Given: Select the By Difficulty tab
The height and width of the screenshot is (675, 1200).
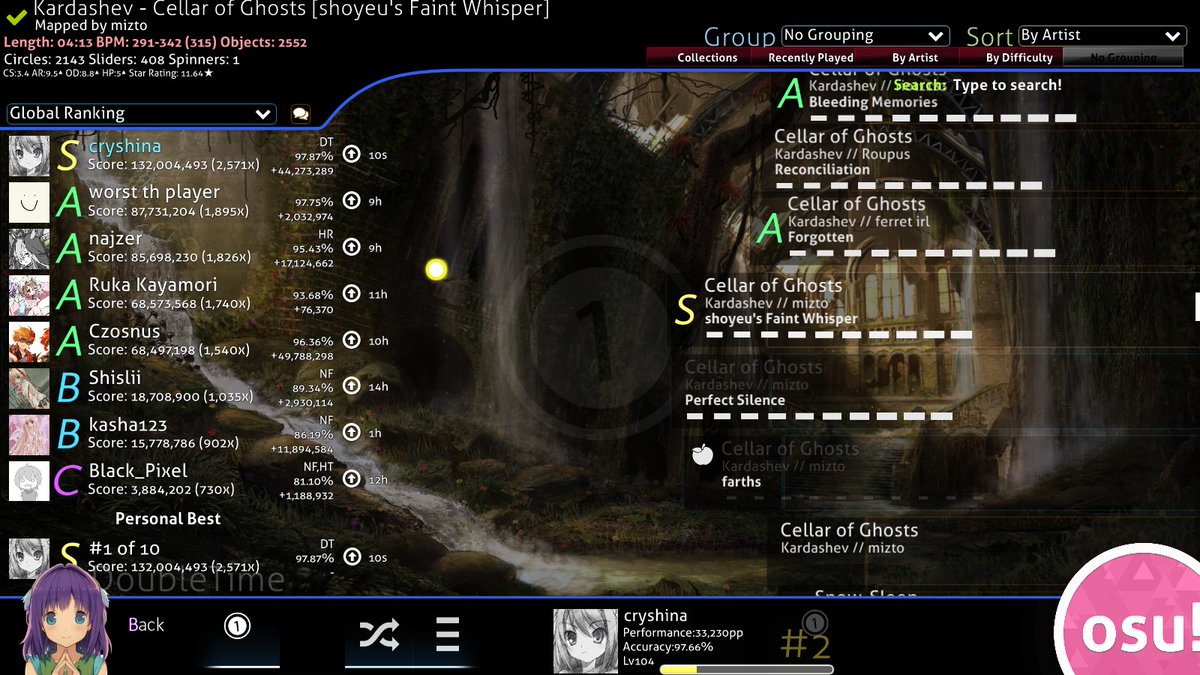Looking at the screenshot, I should pos(1019,57).
